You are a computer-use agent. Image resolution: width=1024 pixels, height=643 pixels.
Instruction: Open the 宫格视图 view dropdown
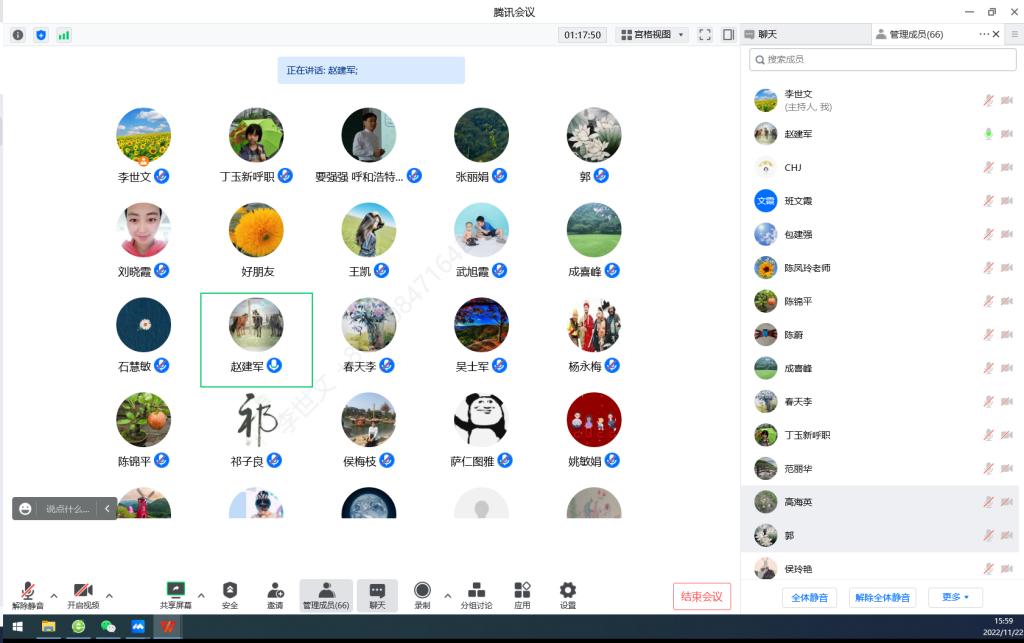(x=652, y=35)
